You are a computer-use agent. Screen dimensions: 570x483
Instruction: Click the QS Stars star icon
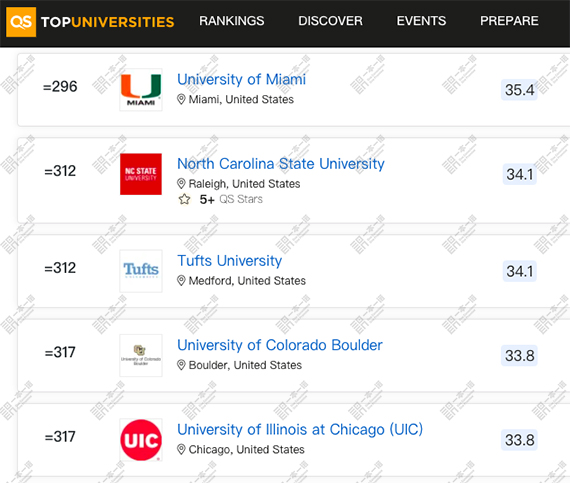point(184,199)
